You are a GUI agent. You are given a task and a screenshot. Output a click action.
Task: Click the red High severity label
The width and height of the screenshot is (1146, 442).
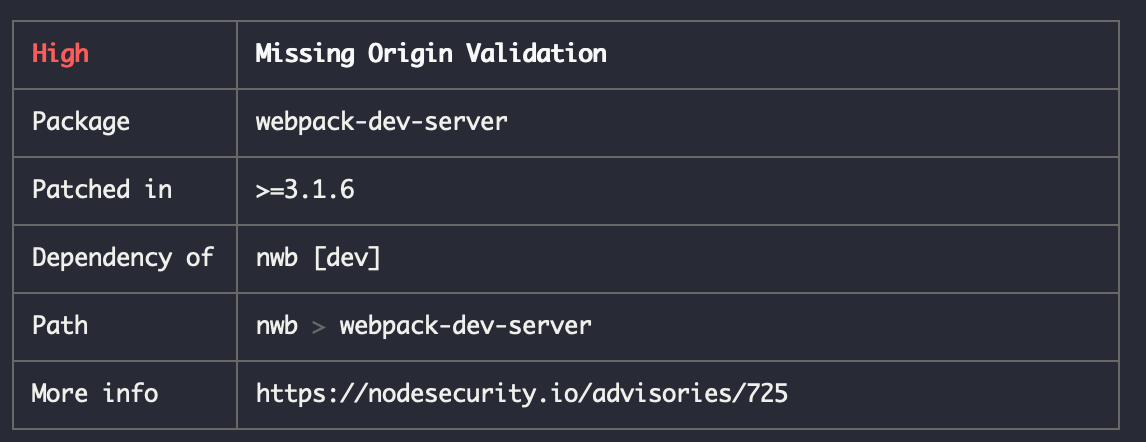click(61, 53)
